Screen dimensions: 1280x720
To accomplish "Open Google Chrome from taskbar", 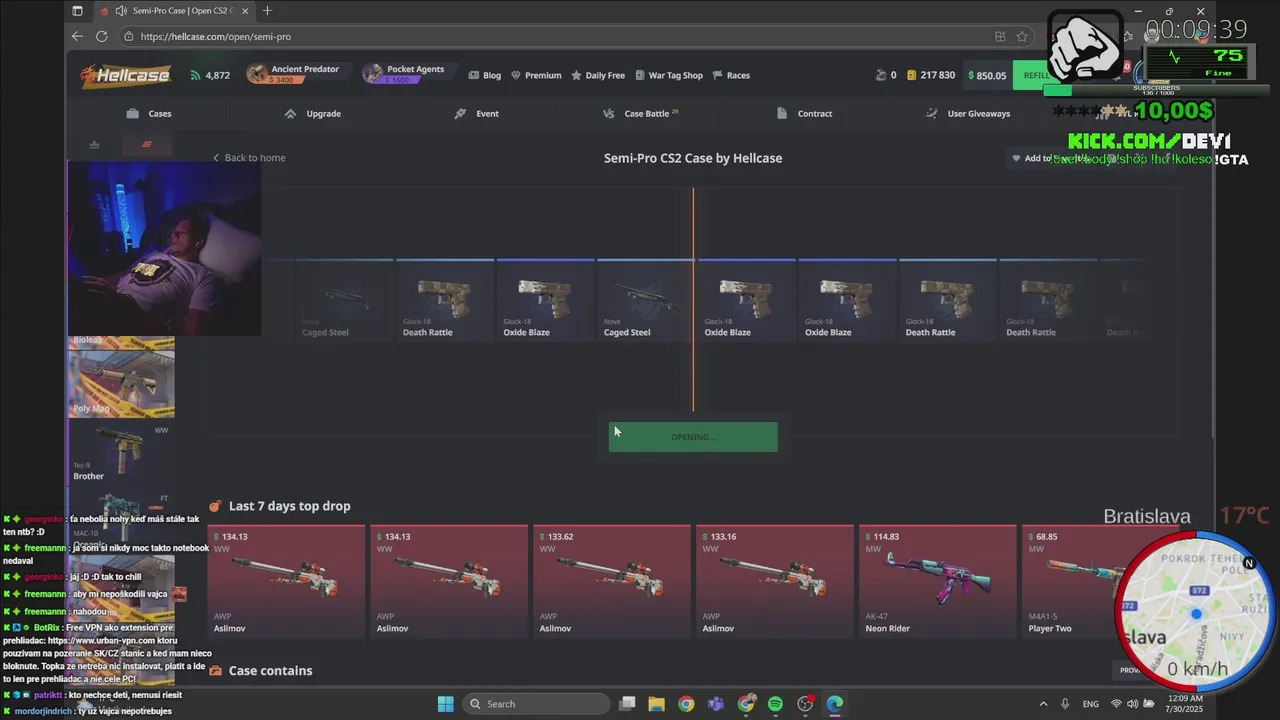I will coord(686,704).
